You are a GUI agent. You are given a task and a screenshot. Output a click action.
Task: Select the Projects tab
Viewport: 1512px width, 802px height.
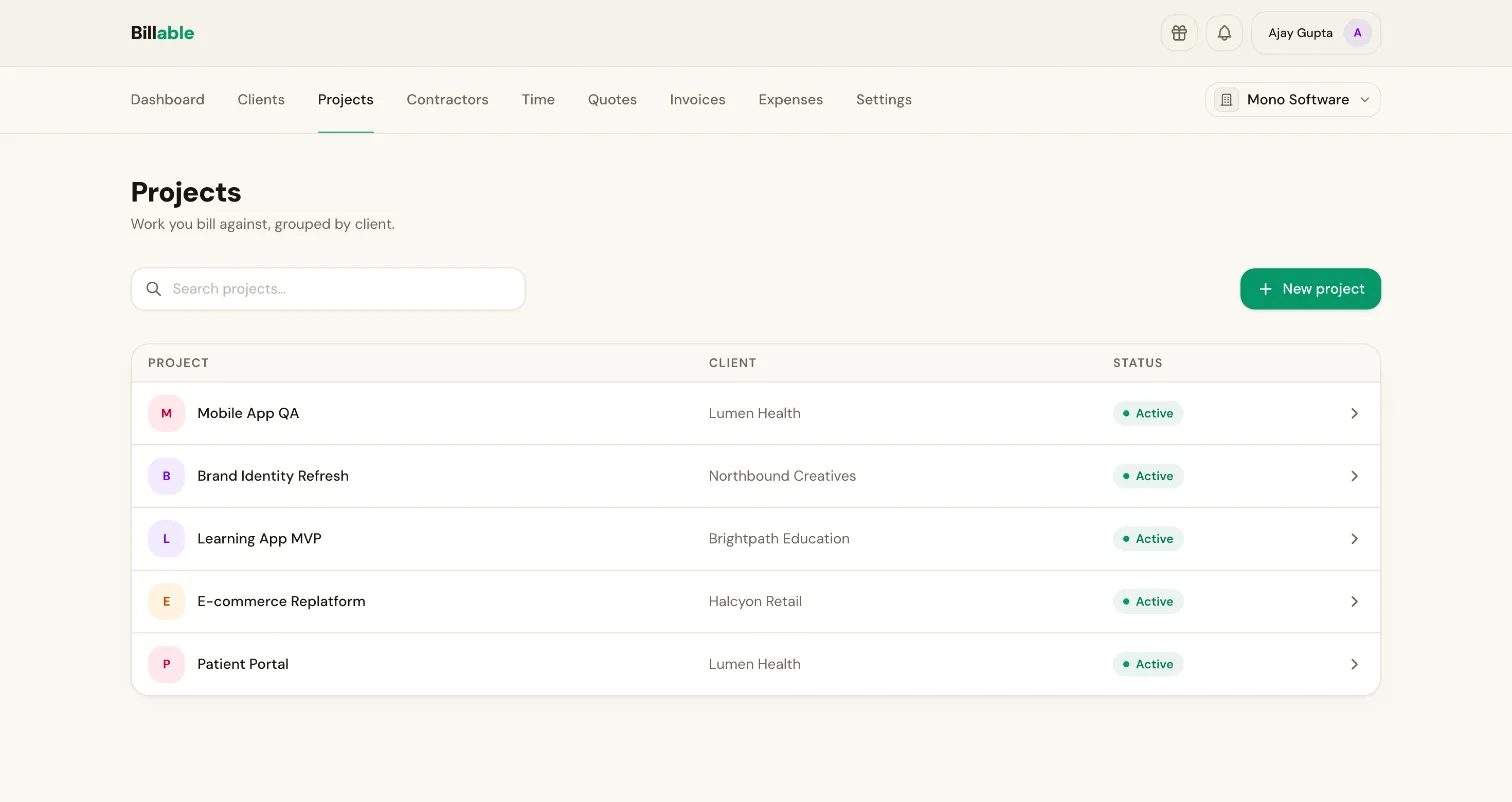pos(346,100)
